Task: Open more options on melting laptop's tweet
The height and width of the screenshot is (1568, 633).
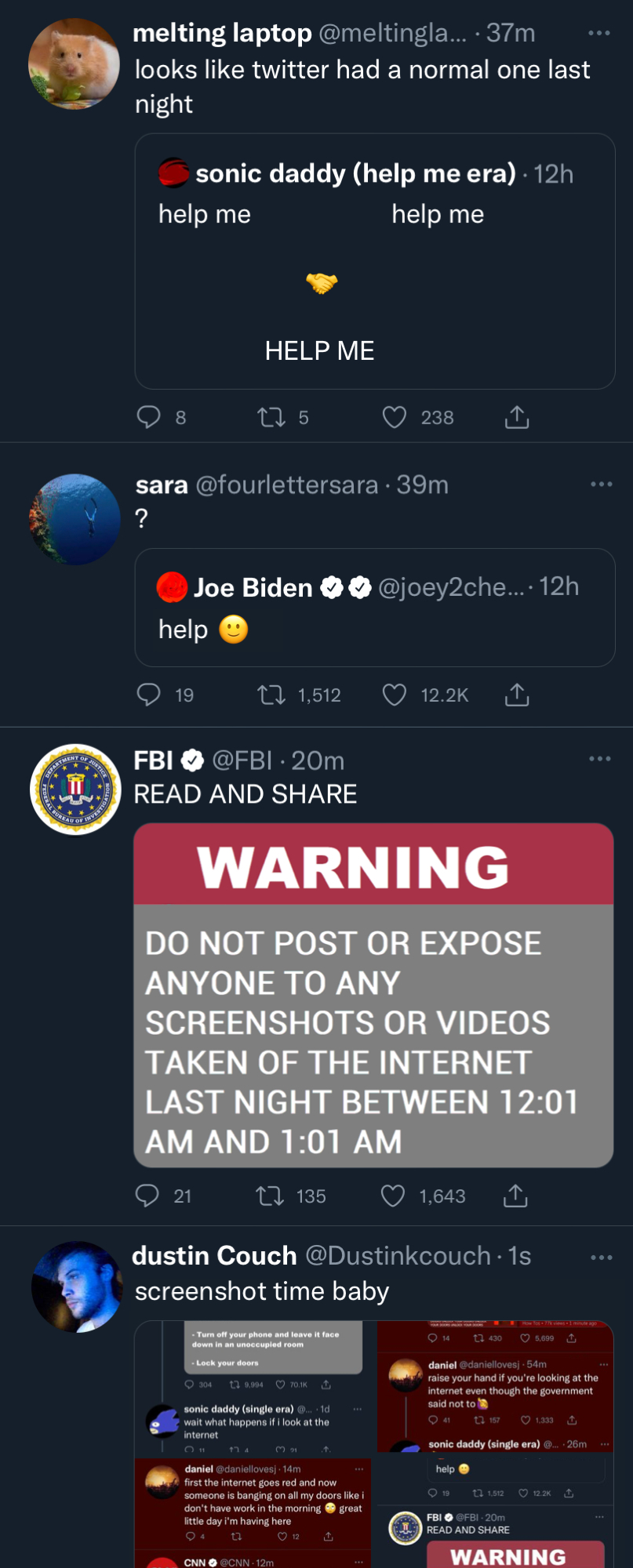Action: tap(598, 33)
